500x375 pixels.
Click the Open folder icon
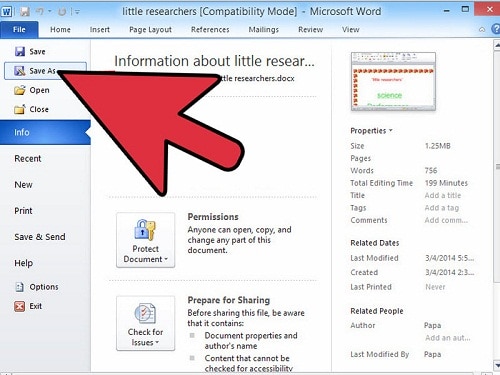[x=20, y=90]
